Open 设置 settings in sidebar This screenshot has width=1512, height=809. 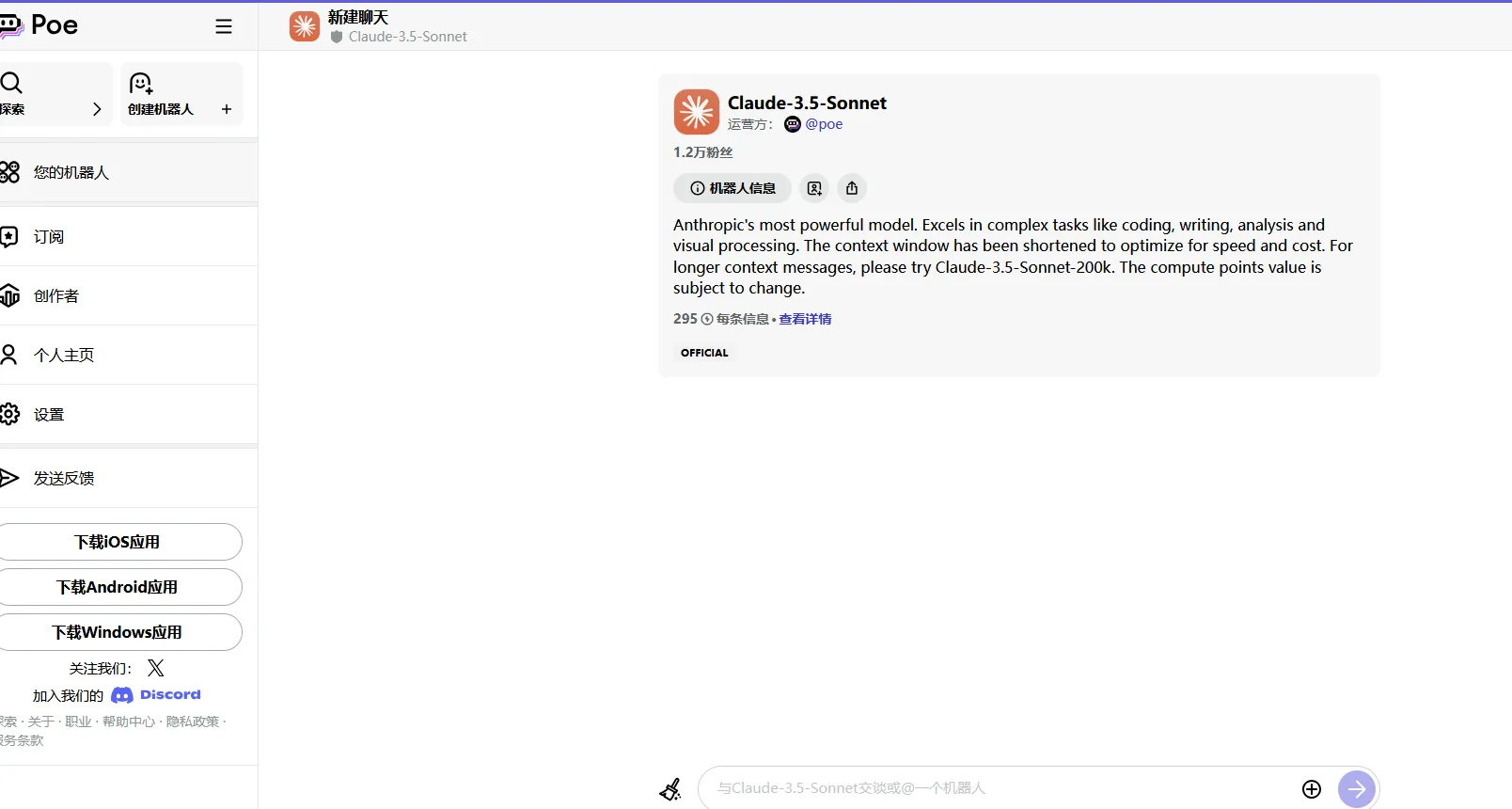click(49, 415)
